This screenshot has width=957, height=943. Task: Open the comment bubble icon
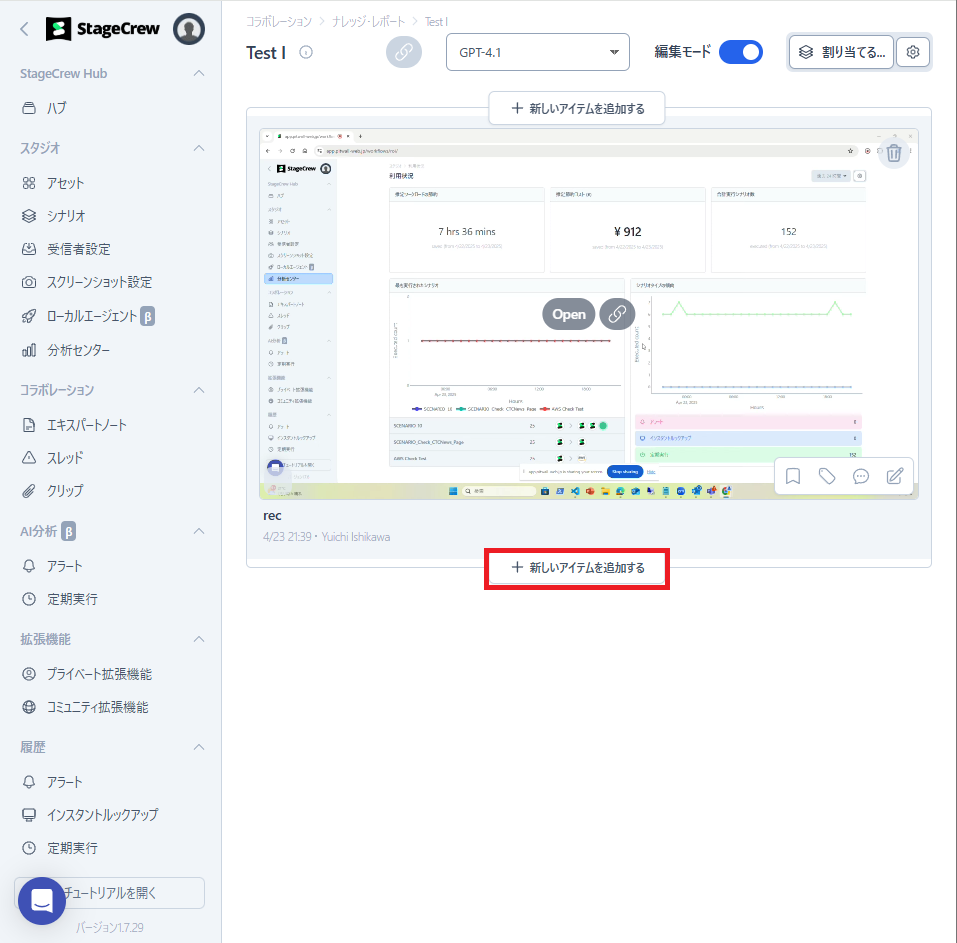point(861,476)
